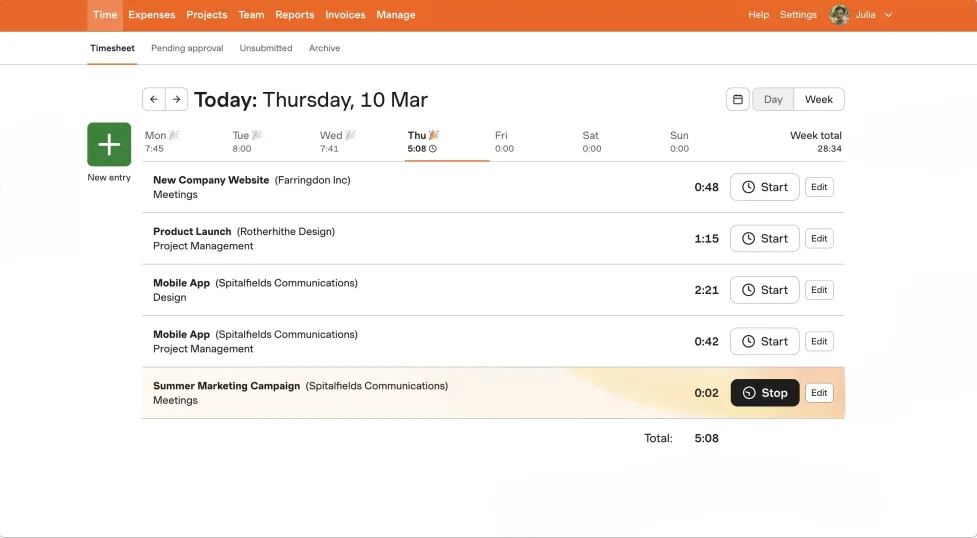
Task: Edit the Mobile App Project Management entry
Action: pyautogui.click(x=819, y=342)
